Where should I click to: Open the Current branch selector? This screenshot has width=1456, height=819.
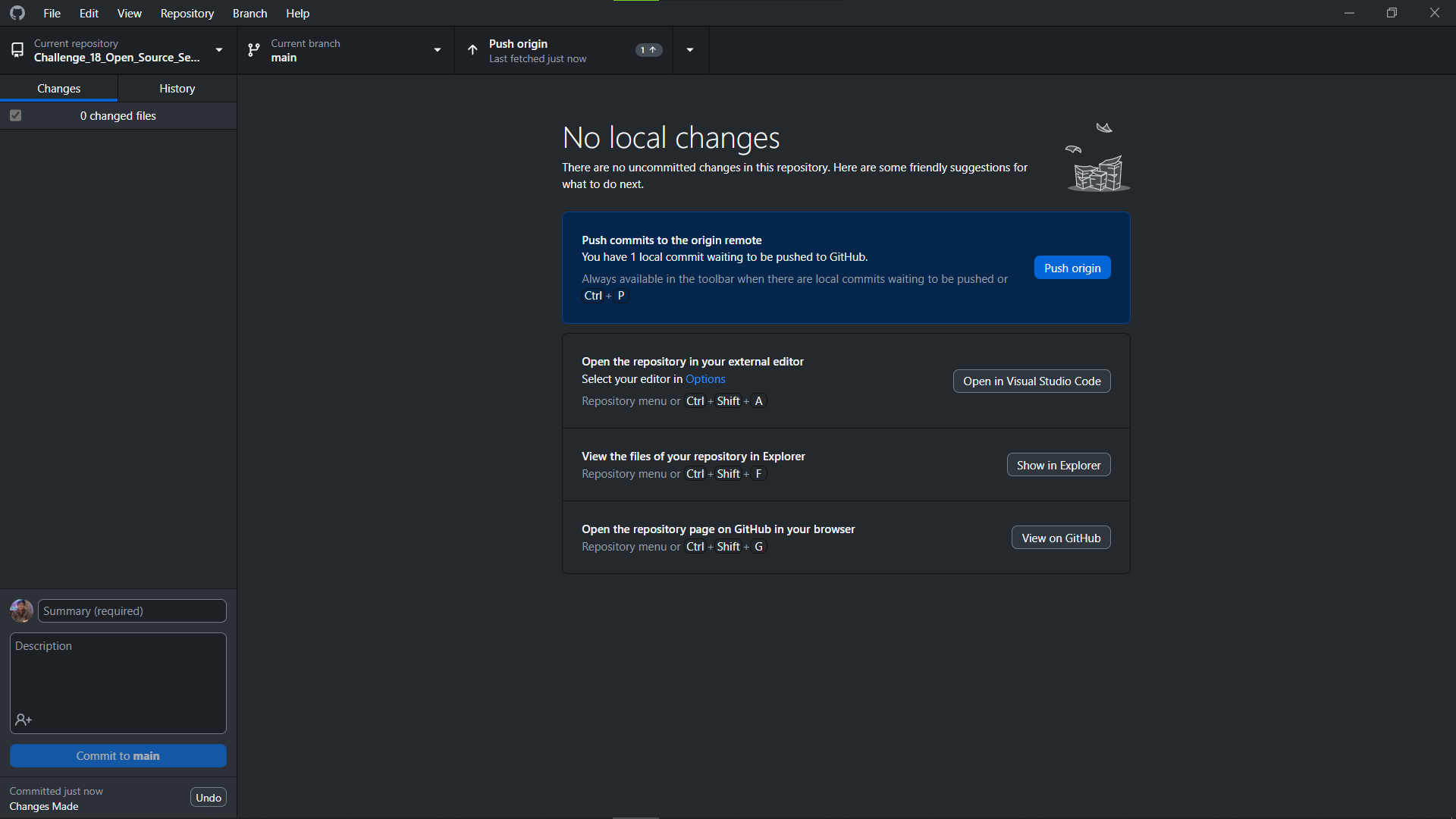438,50
